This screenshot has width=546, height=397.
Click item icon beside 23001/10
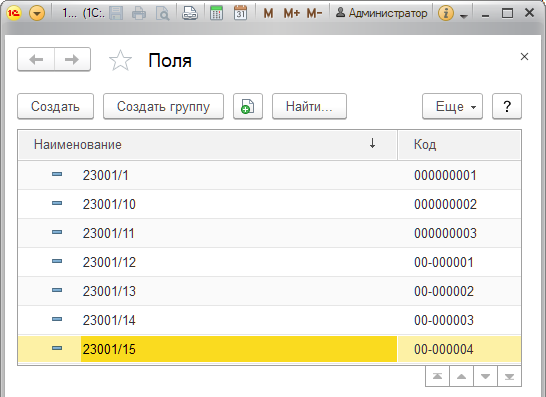57,203
